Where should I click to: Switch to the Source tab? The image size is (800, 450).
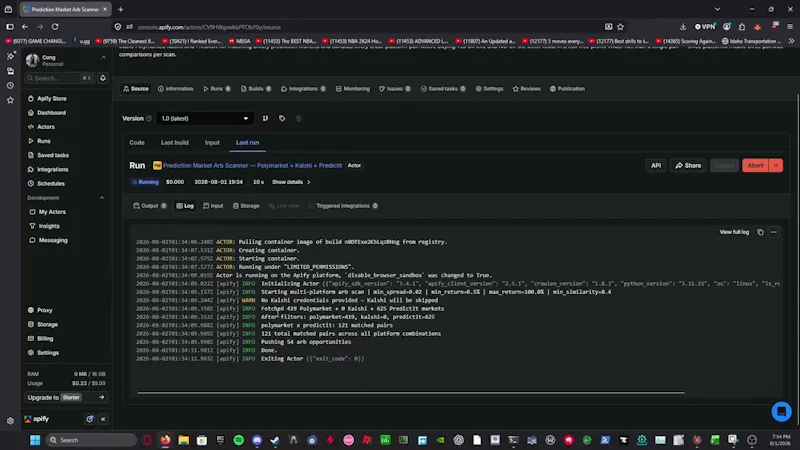pyautogui.click(x=136, y=89)
